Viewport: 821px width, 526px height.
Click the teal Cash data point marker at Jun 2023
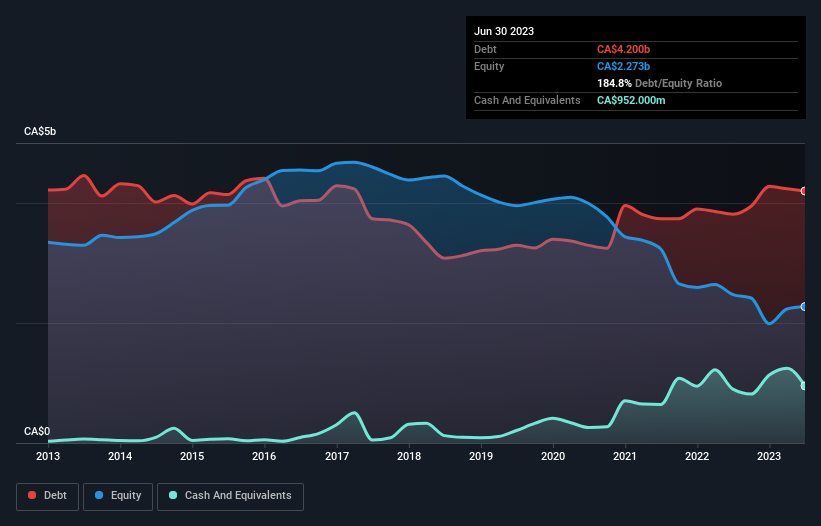(x=804, y=386)
